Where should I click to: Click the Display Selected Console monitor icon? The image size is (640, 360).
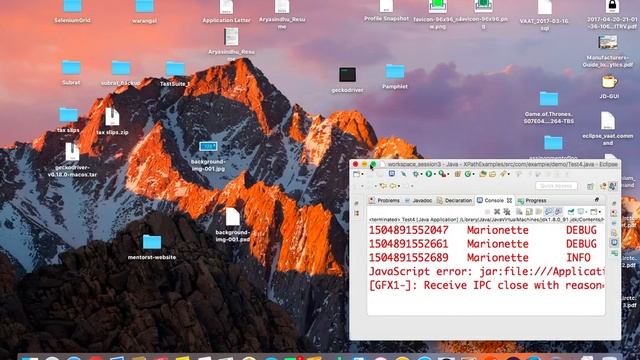580,212
